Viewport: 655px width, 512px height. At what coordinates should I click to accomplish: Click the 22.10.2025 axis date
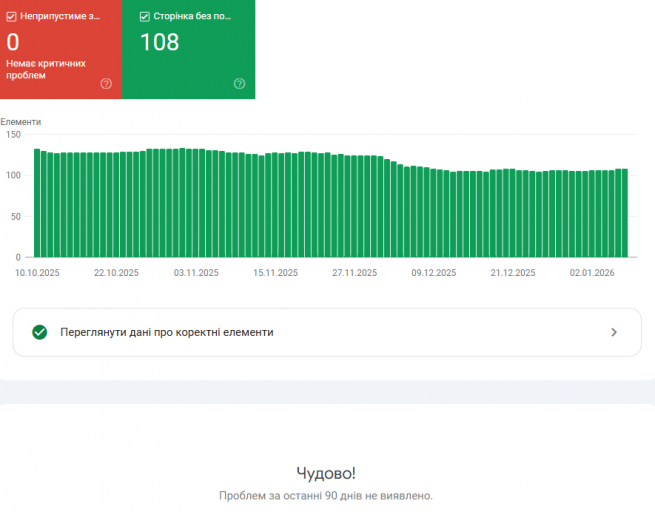(116, 273)
